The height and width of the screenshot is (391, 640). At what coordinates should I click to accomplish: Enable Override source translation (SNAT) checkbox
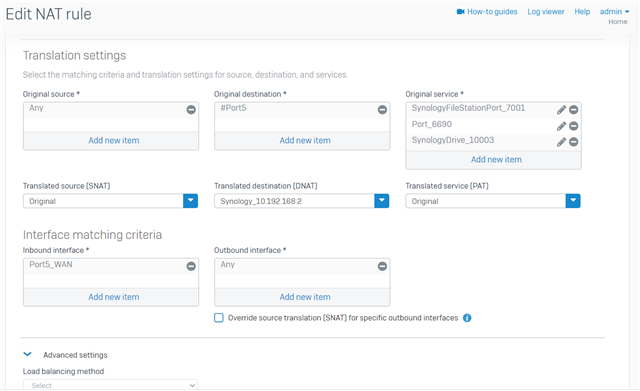(x=219, y=318)
